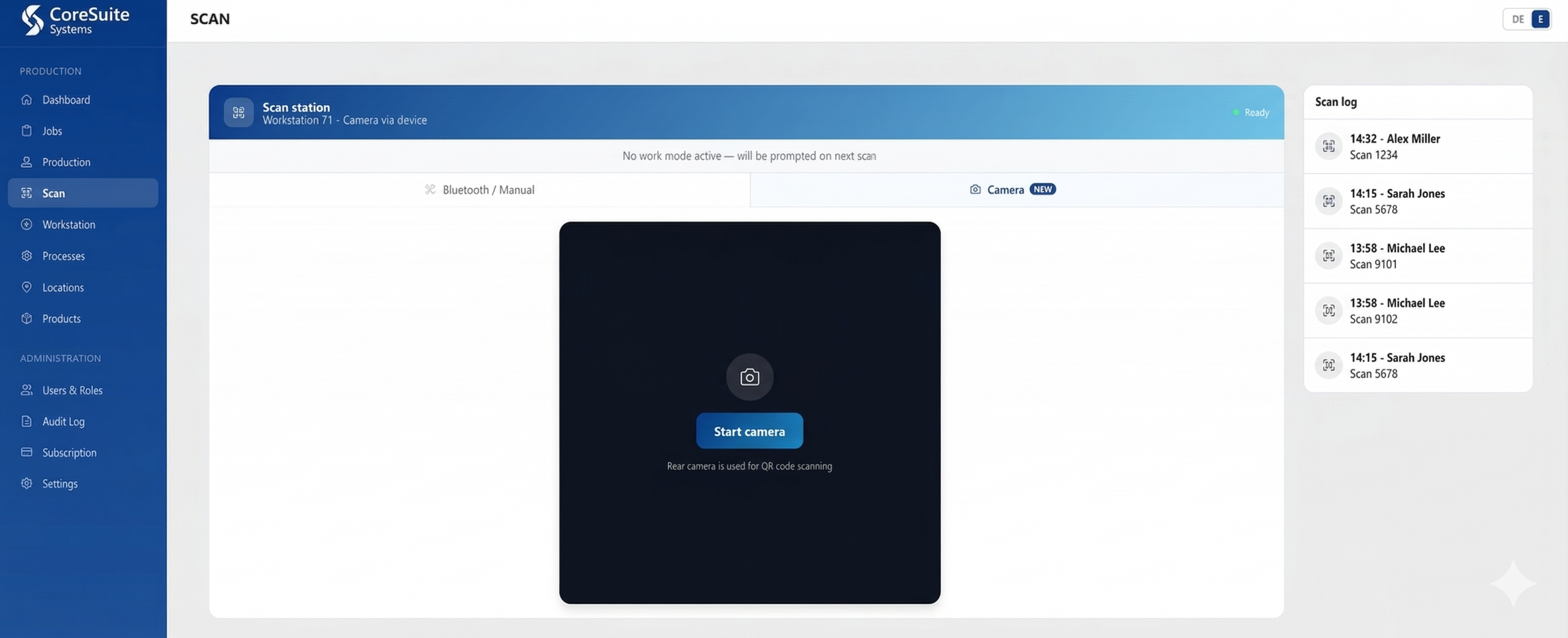Open Users & Roles page
Image resolution: width=1568 pixels, height=638 pixels.
pyautogui.click(x=72, y=390)
